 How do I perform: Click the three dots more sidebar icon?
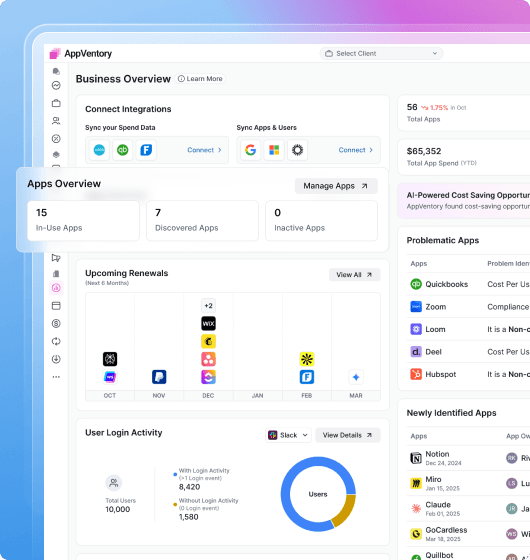(56, 377)
